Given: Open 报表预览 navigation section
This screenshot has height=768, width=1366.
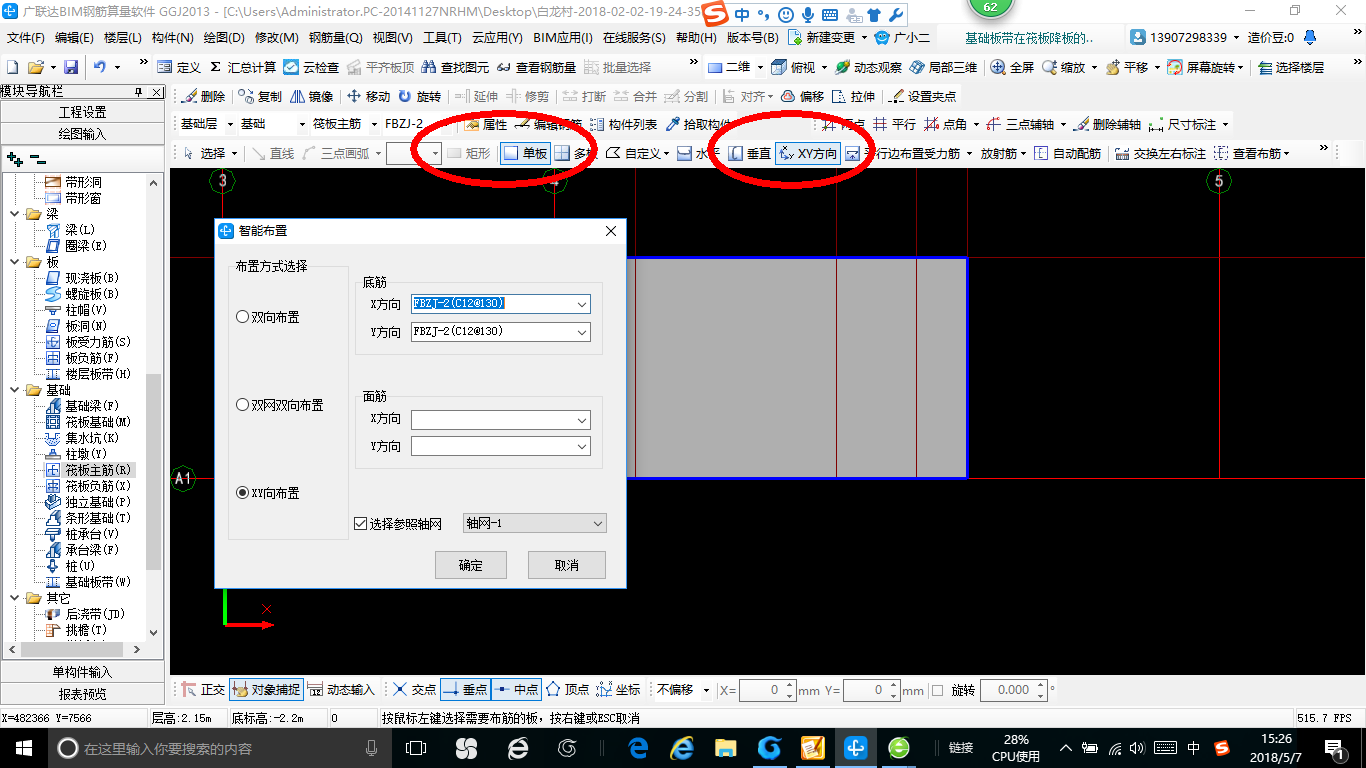Looking at the screenshot, I should tap(82, 694).
